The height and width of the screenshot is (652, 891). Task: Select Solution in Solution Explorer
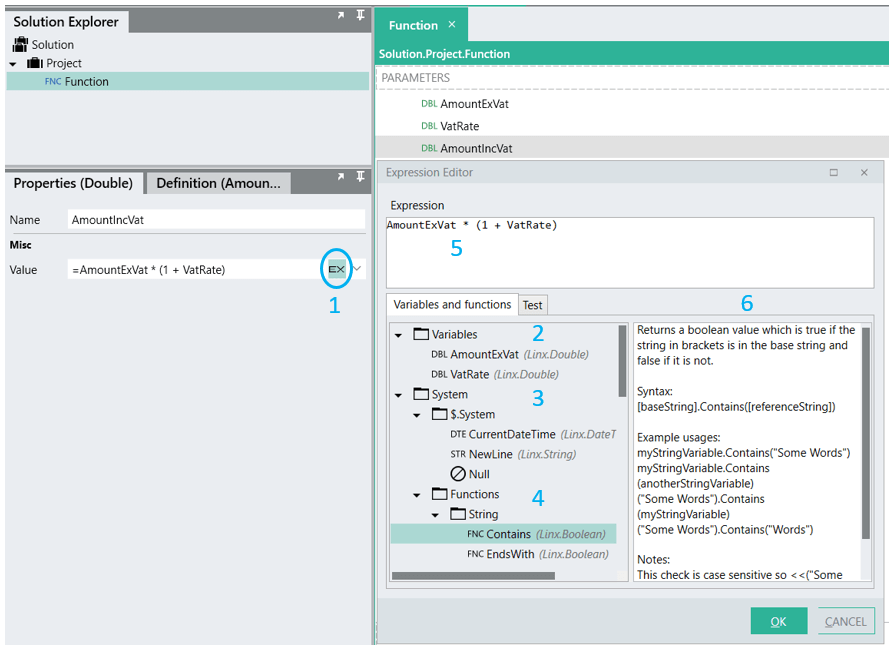(x=52, y=44)
